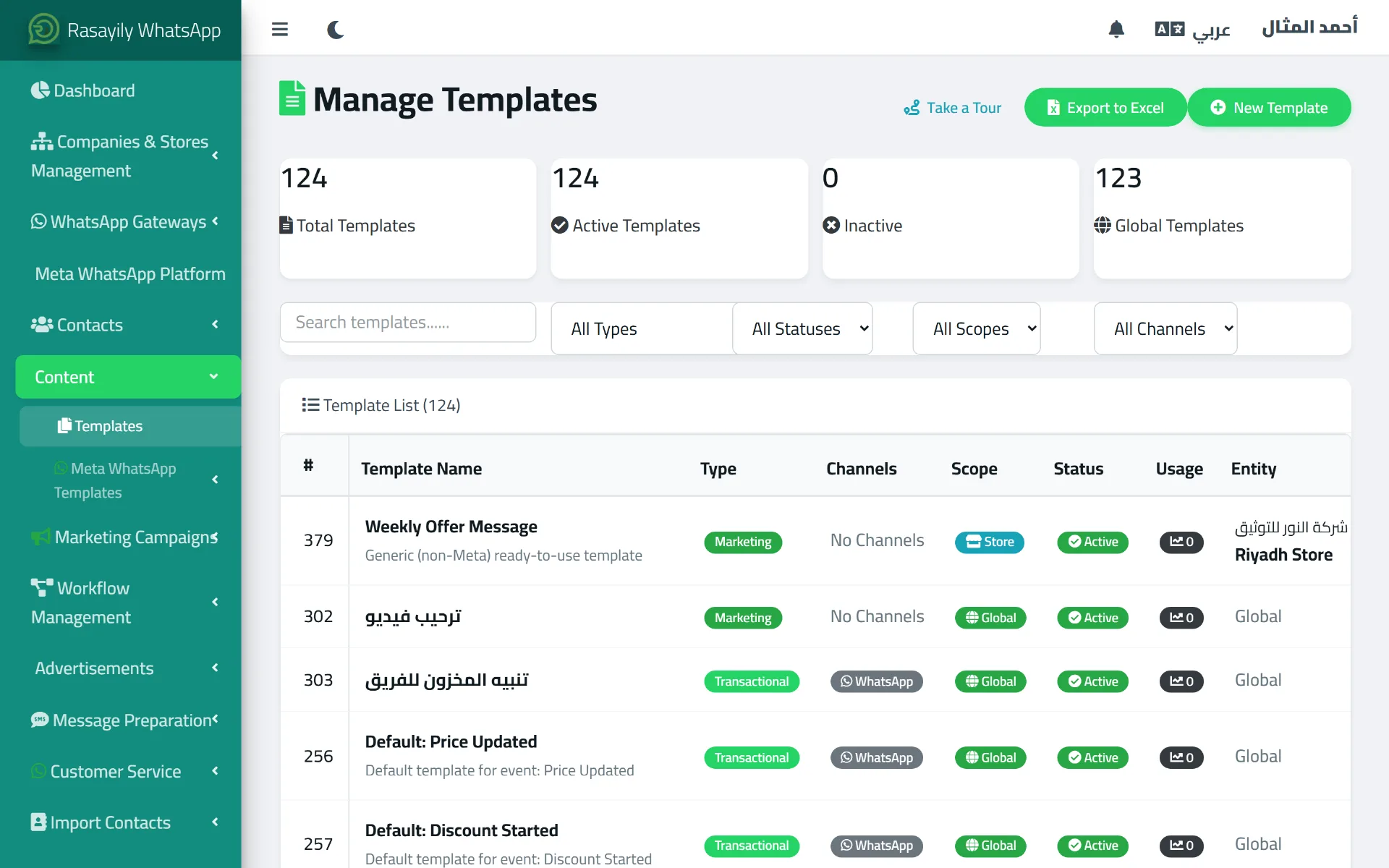Open notifications bell icon
This screenshot has width=1389, height=868.
tap(1116, 30)
